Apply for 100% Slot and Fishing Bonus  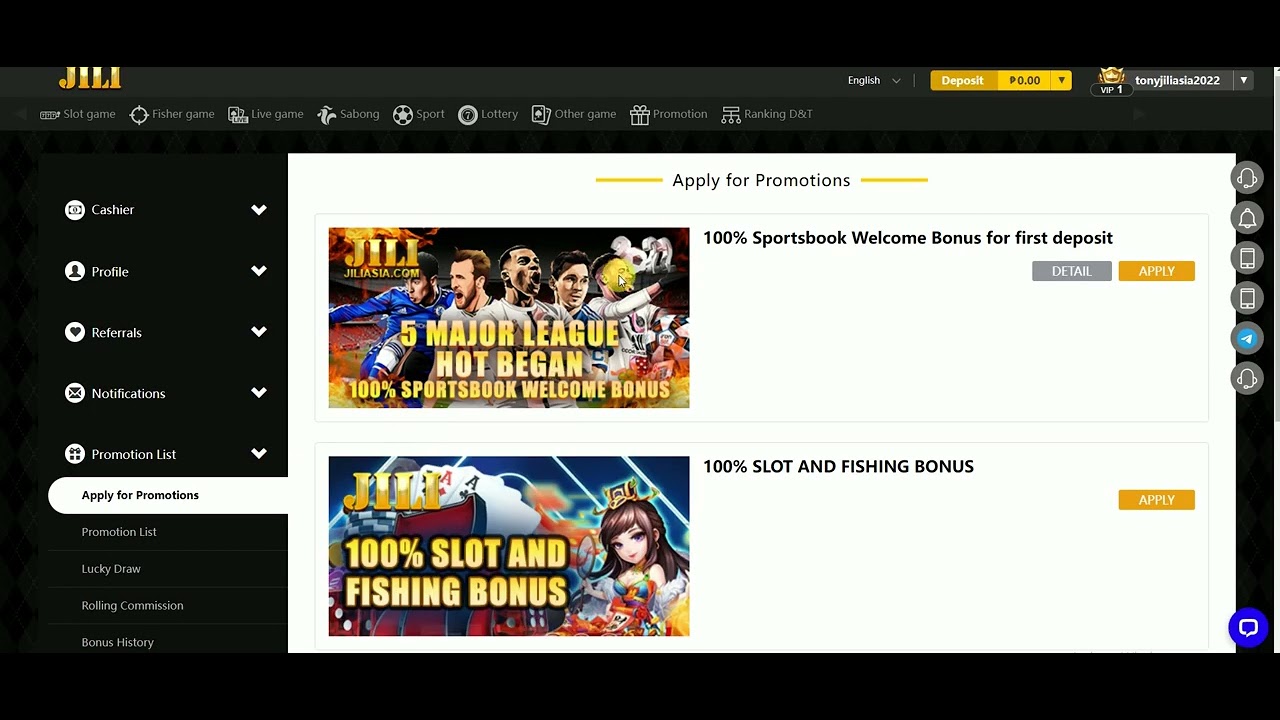pyautogui.click(x=1156, y=500)
